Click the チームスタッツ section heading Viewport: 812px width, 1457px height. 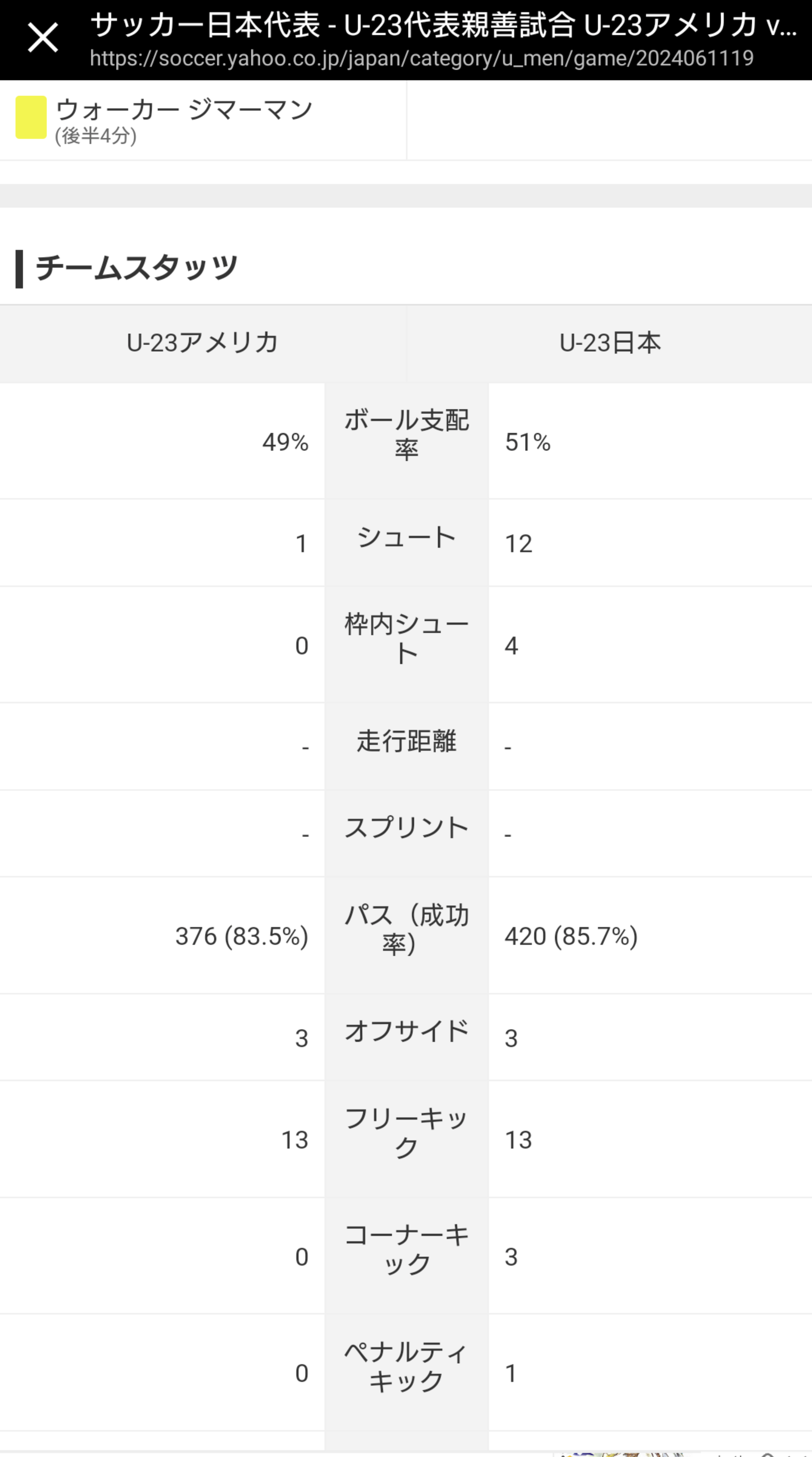point(136,268)
